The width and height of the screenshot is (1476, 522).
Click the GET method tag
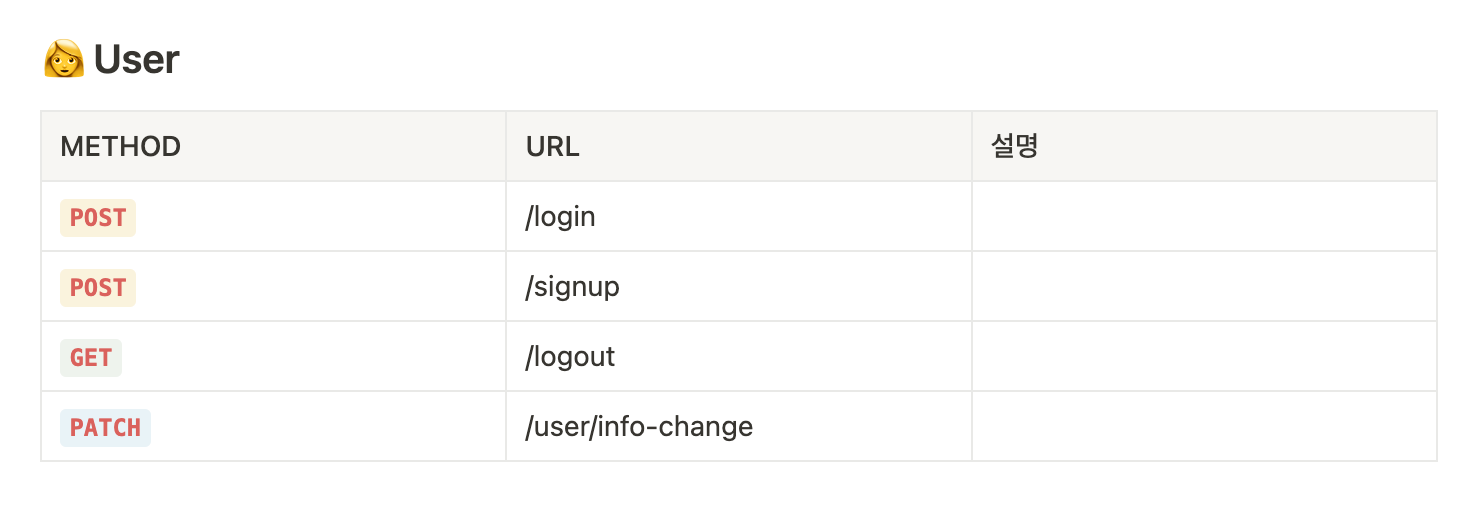coord(91,357)
